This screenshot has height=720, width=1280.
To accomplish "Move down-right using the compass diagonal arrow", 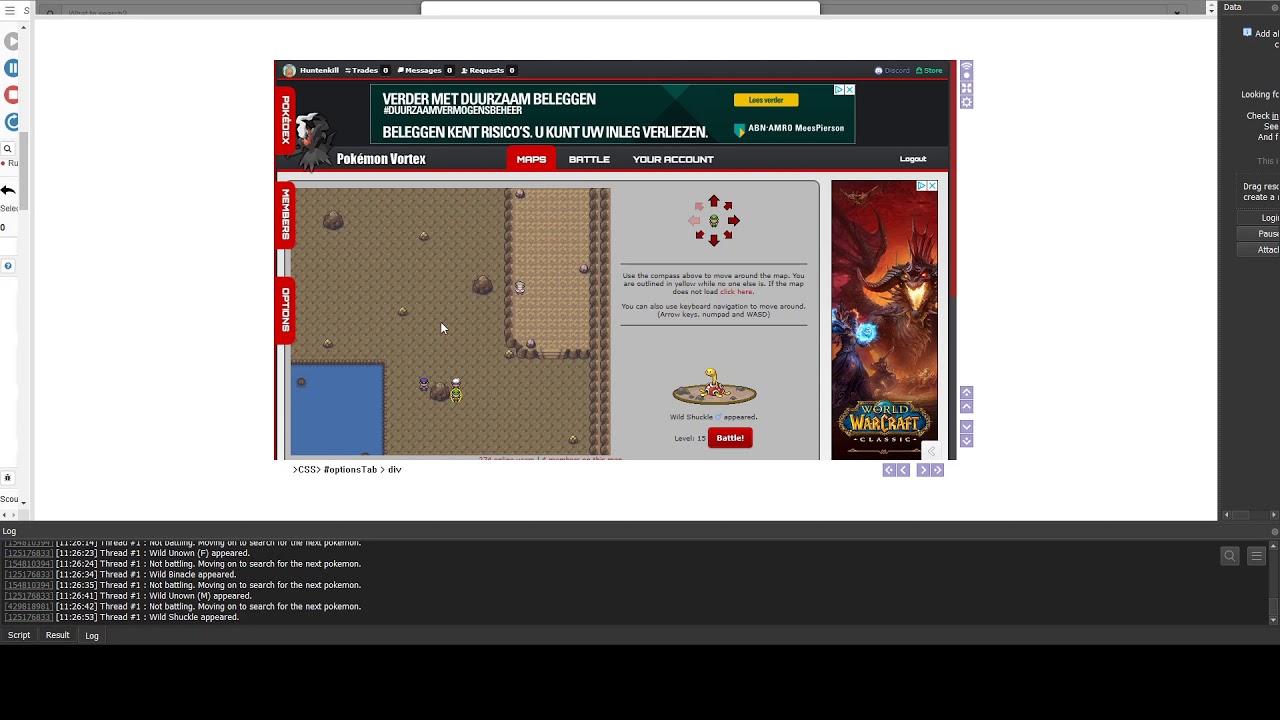I will 727,235.
